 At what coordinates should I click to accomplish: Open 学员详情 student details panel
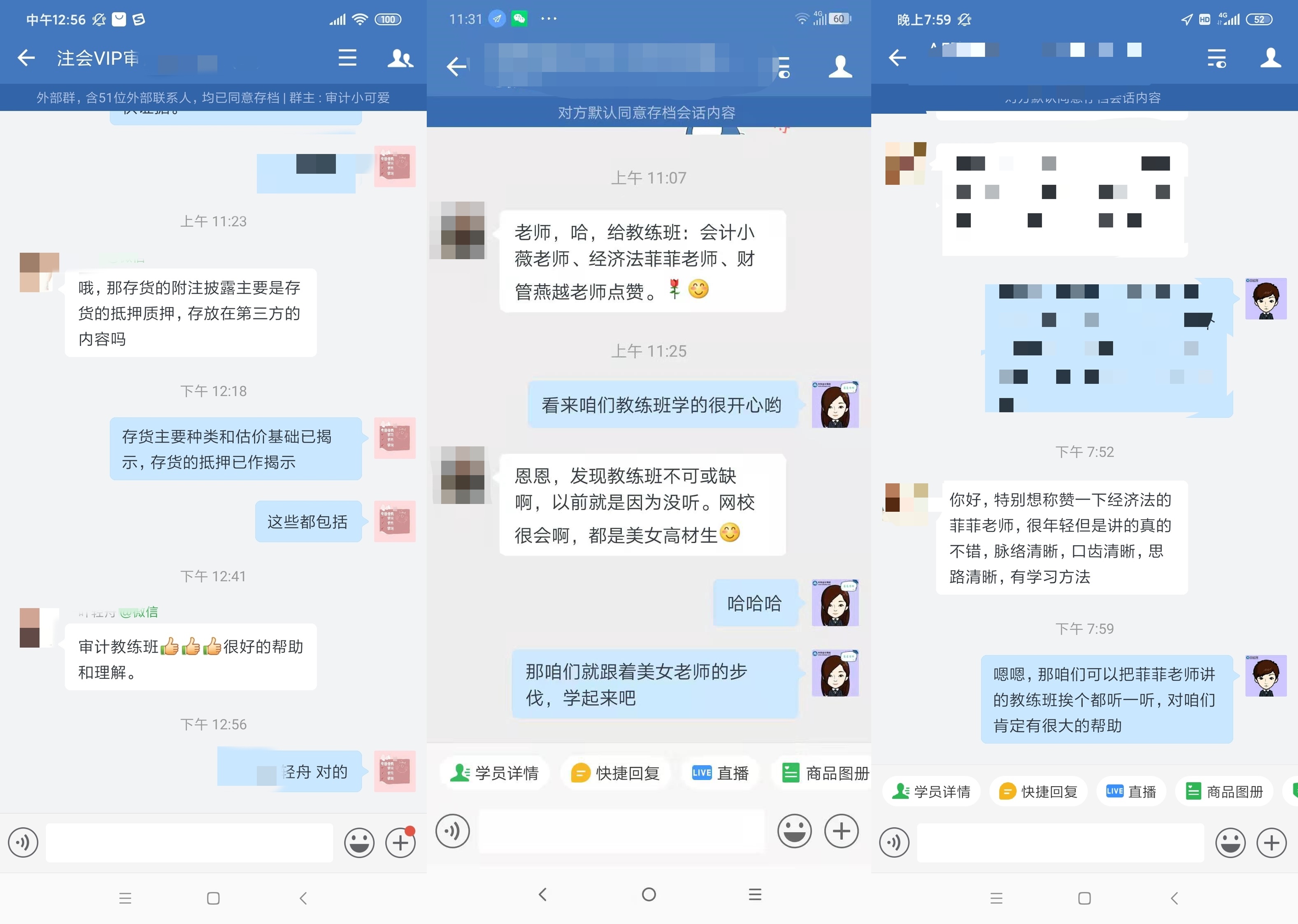495,773
